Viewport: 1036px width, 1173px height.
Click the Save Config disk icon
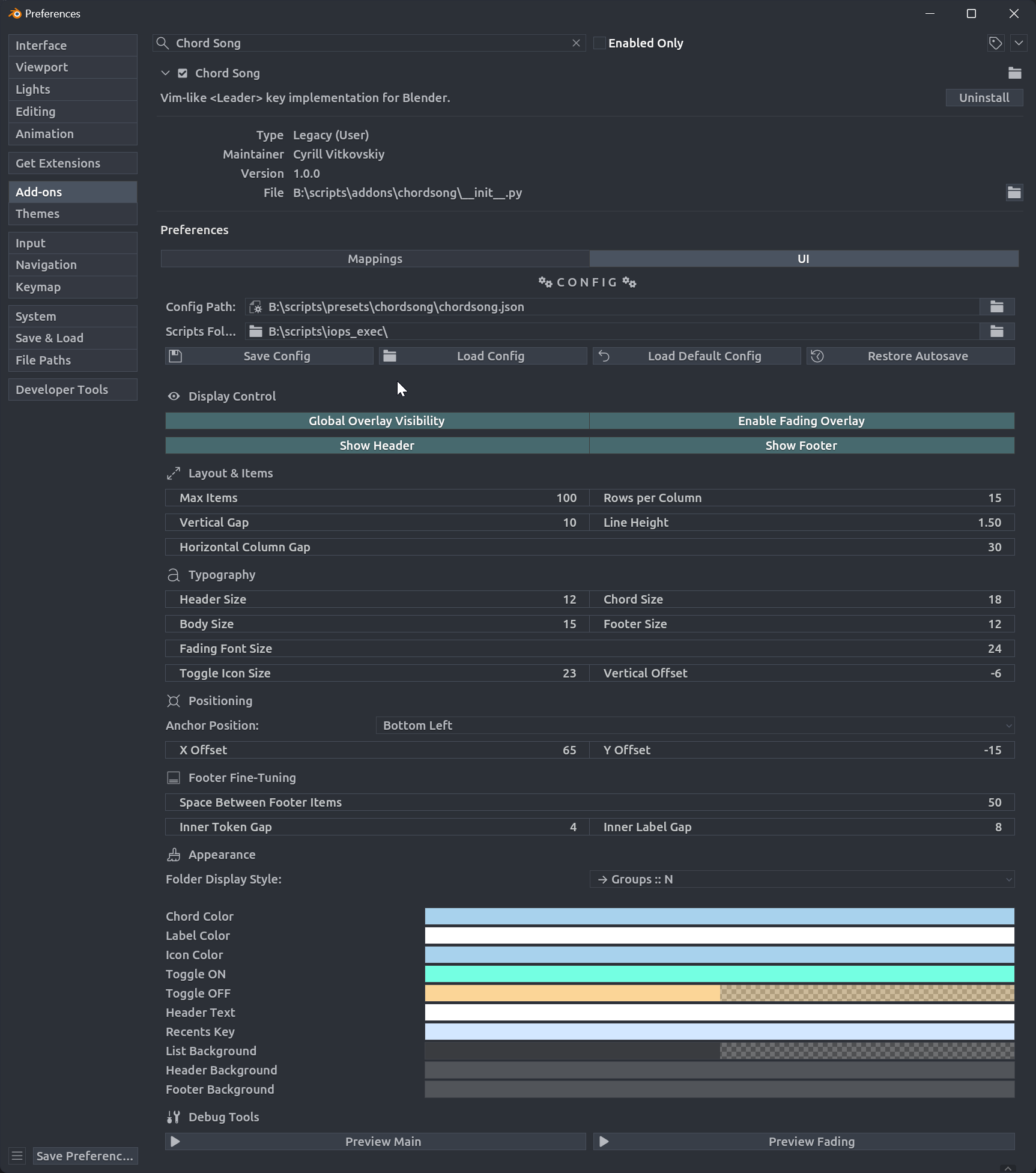point(175,356)
